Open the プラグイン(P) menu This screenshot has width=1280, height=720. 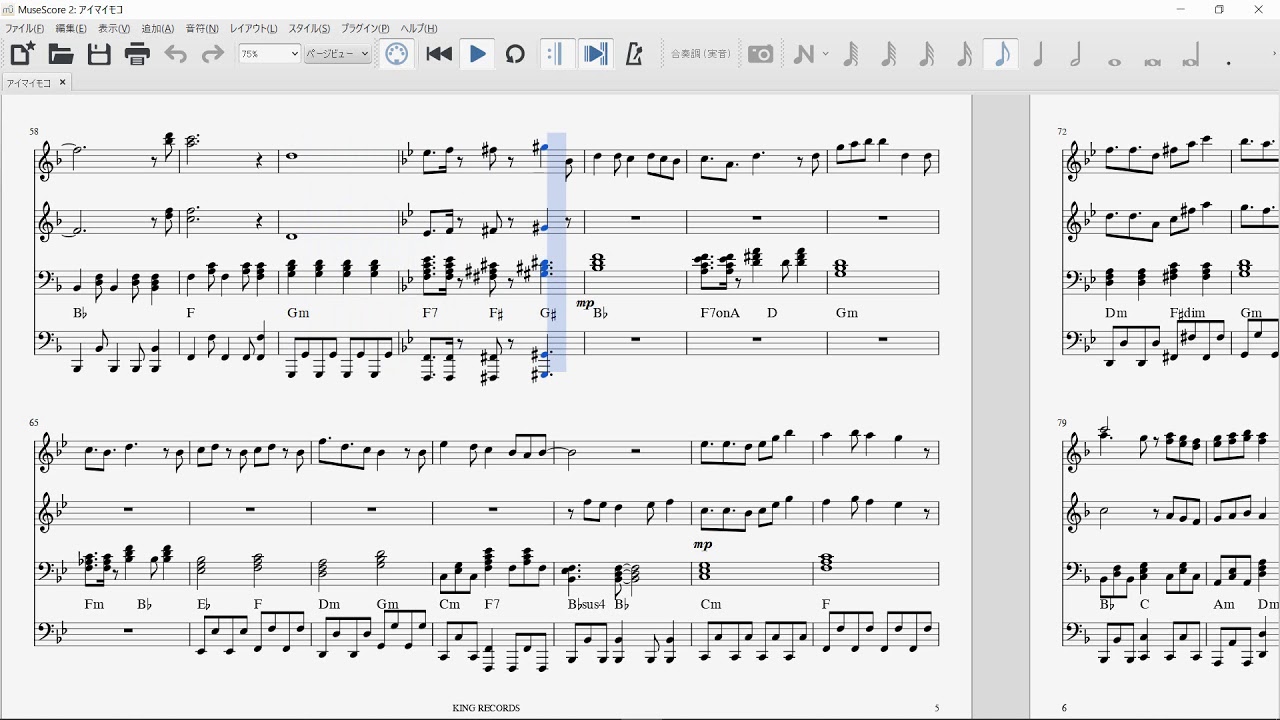pos(365,29)
